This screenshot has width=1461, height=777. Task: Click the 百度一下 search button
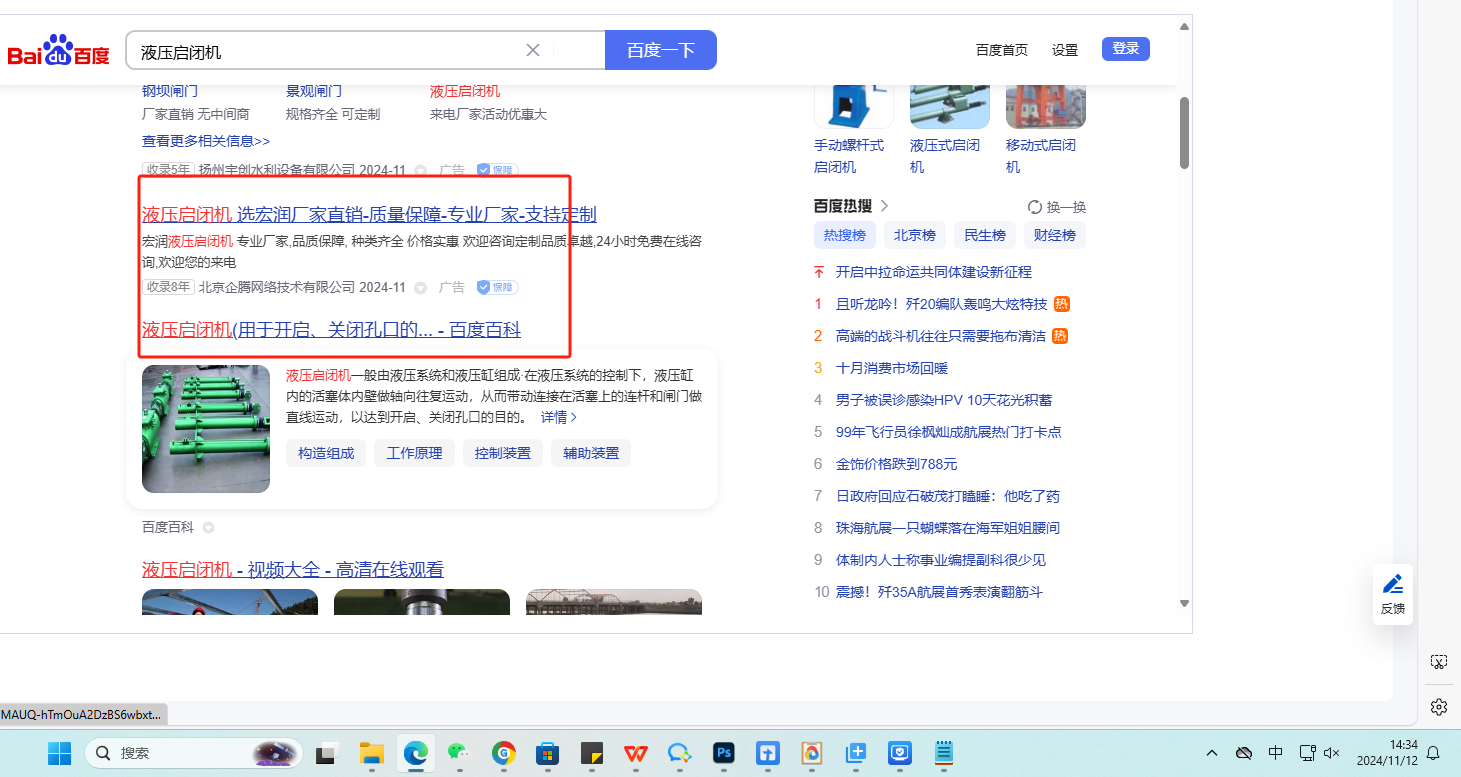660,50
